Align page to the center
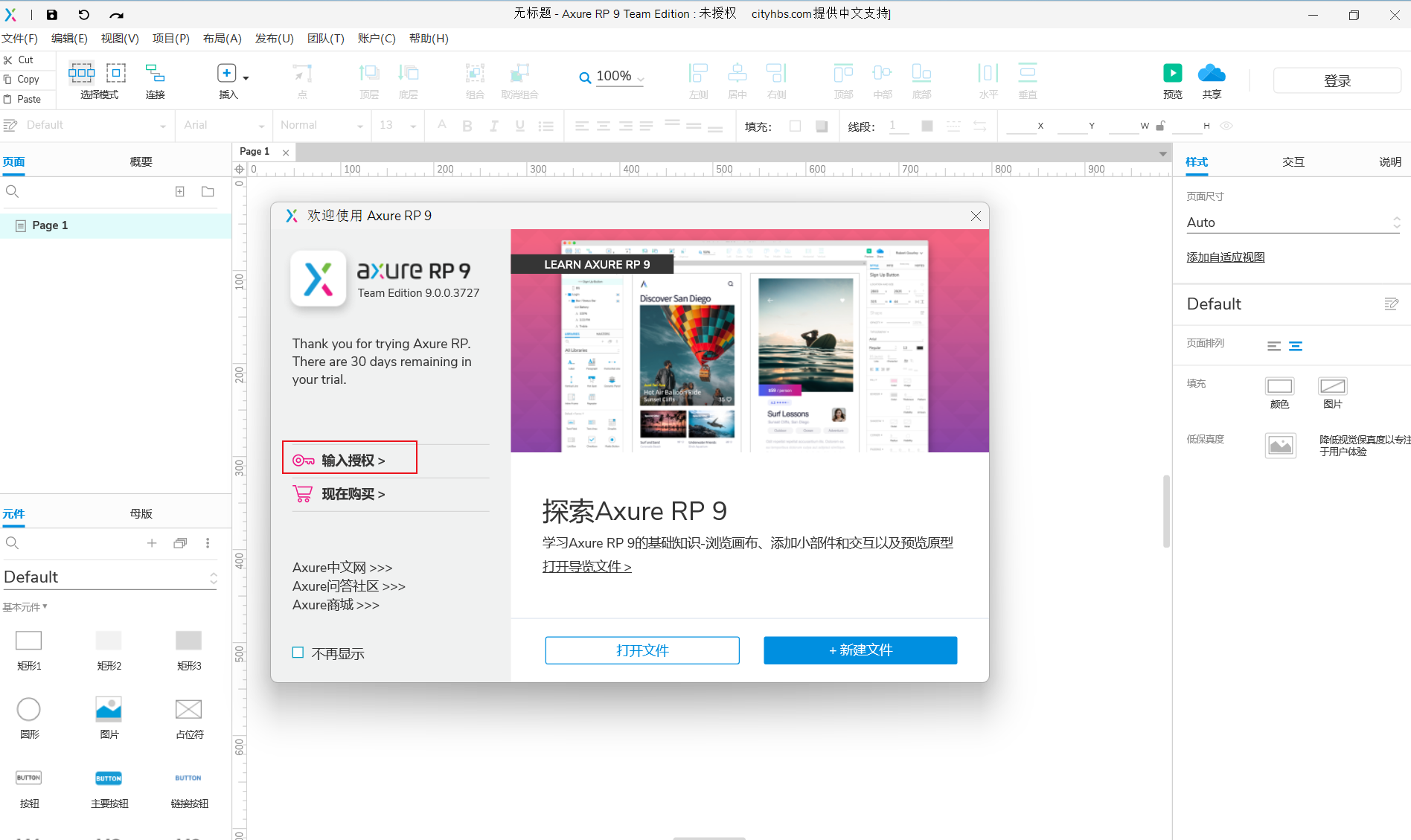Image resolution: width=1411 pixels, height=840 pixels. 1296,346
